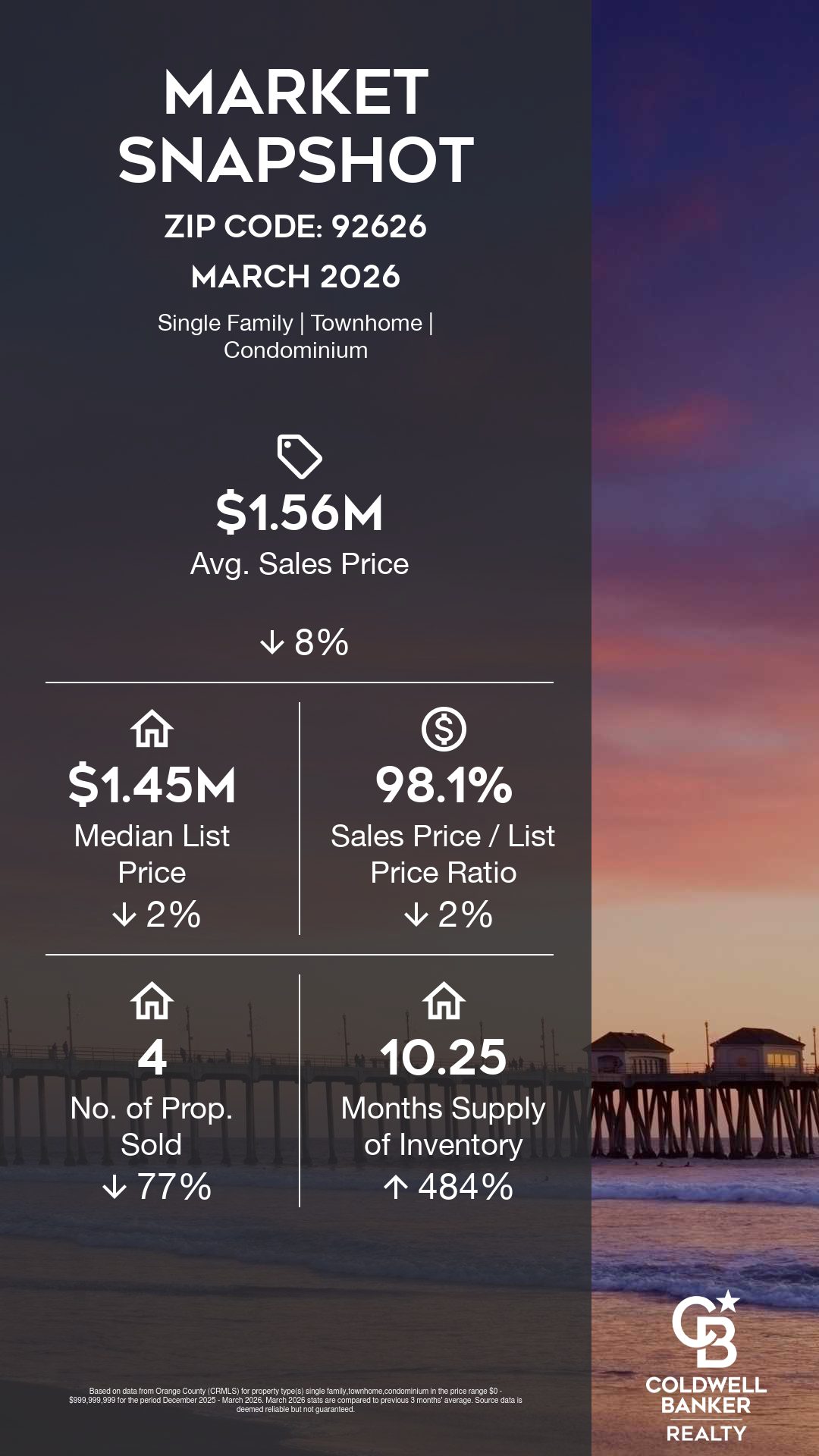The width and height of the screenshot is (819, 1456).
Task: Tap house icon above Months Supply of Inventory
Action: [444, 1001]
